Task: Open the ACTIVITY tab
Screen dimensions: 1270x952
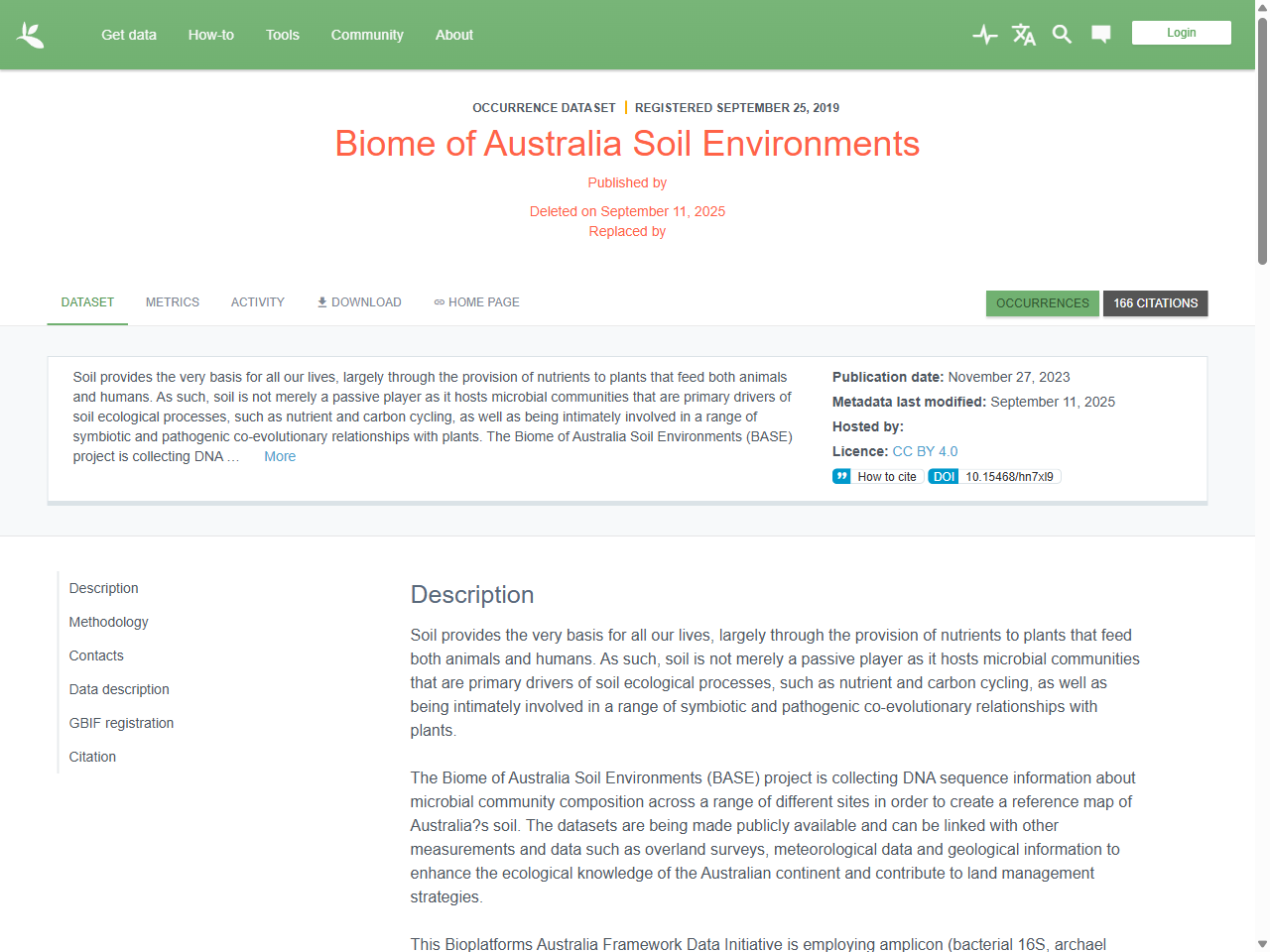Action: (x=257, y=301)
